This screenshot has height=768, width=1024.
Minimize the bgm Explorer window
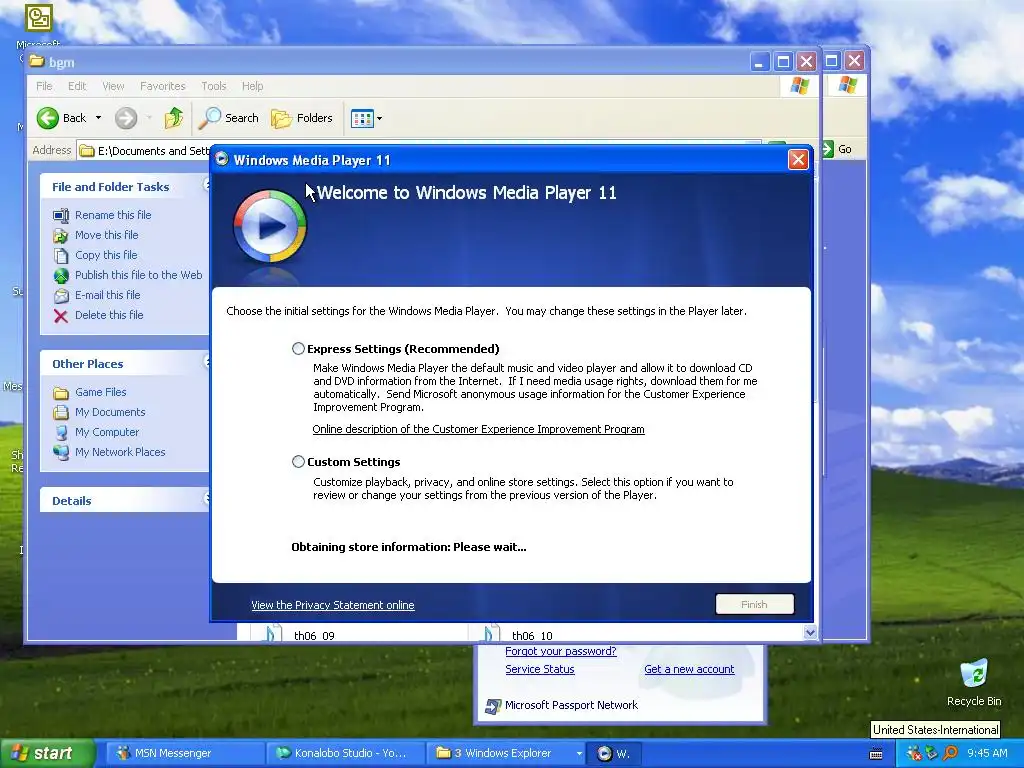click(x=759, y=61)
